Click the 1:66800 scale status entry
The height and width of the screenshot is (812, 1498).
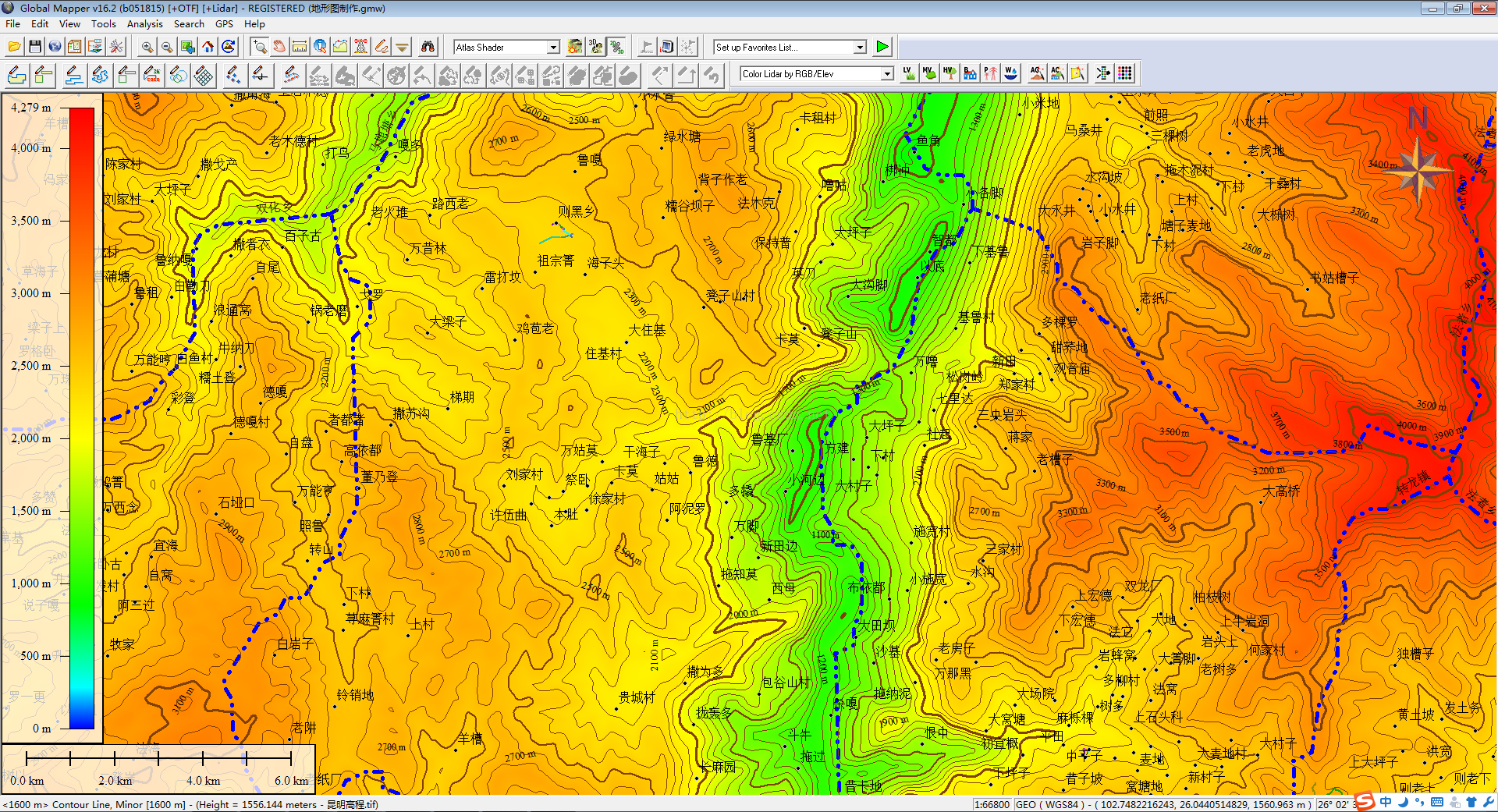click(x=992, y=804)
